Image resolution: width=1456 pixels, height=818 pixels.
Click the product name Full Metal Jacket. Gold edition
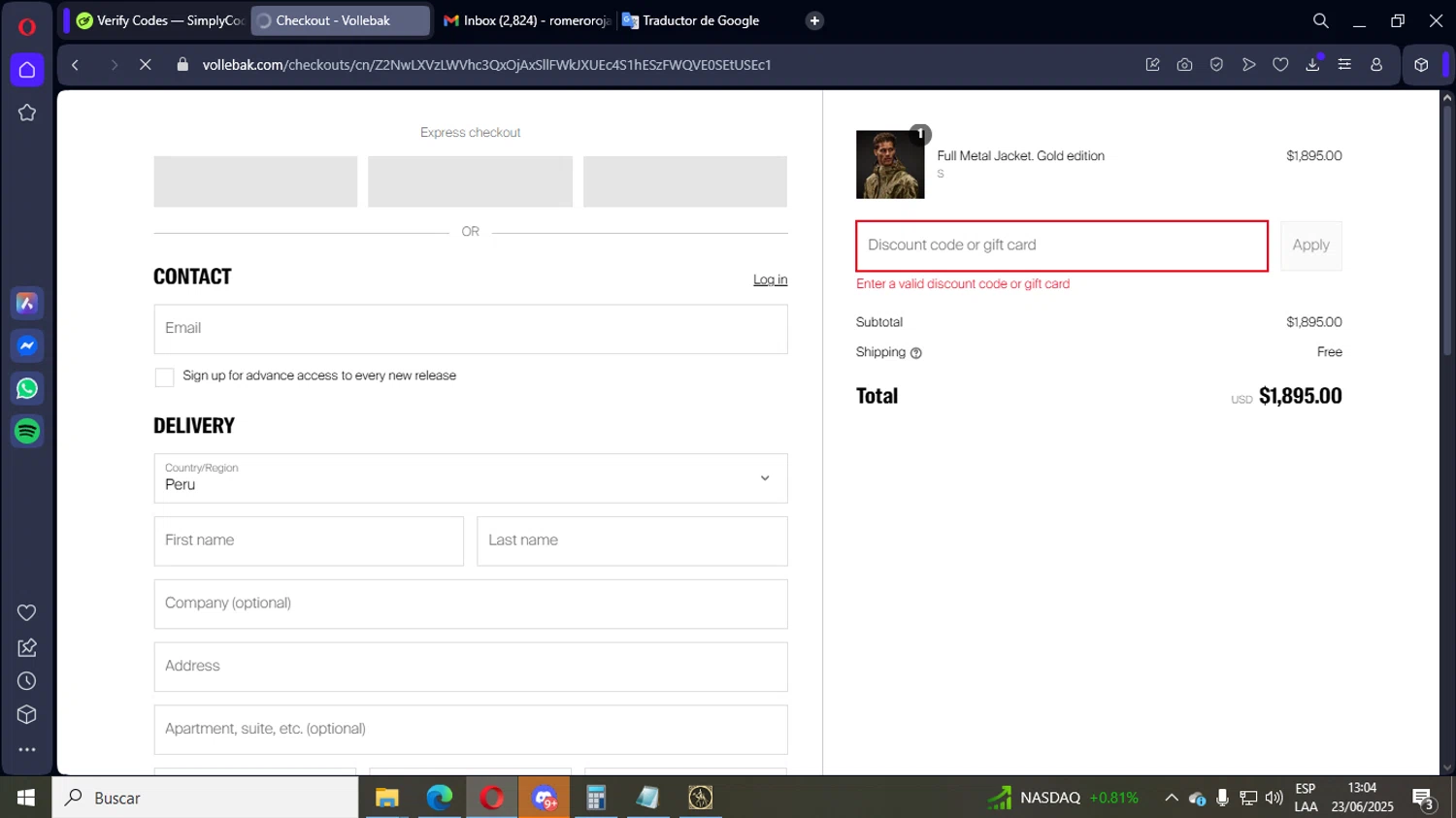point(1020,155)
